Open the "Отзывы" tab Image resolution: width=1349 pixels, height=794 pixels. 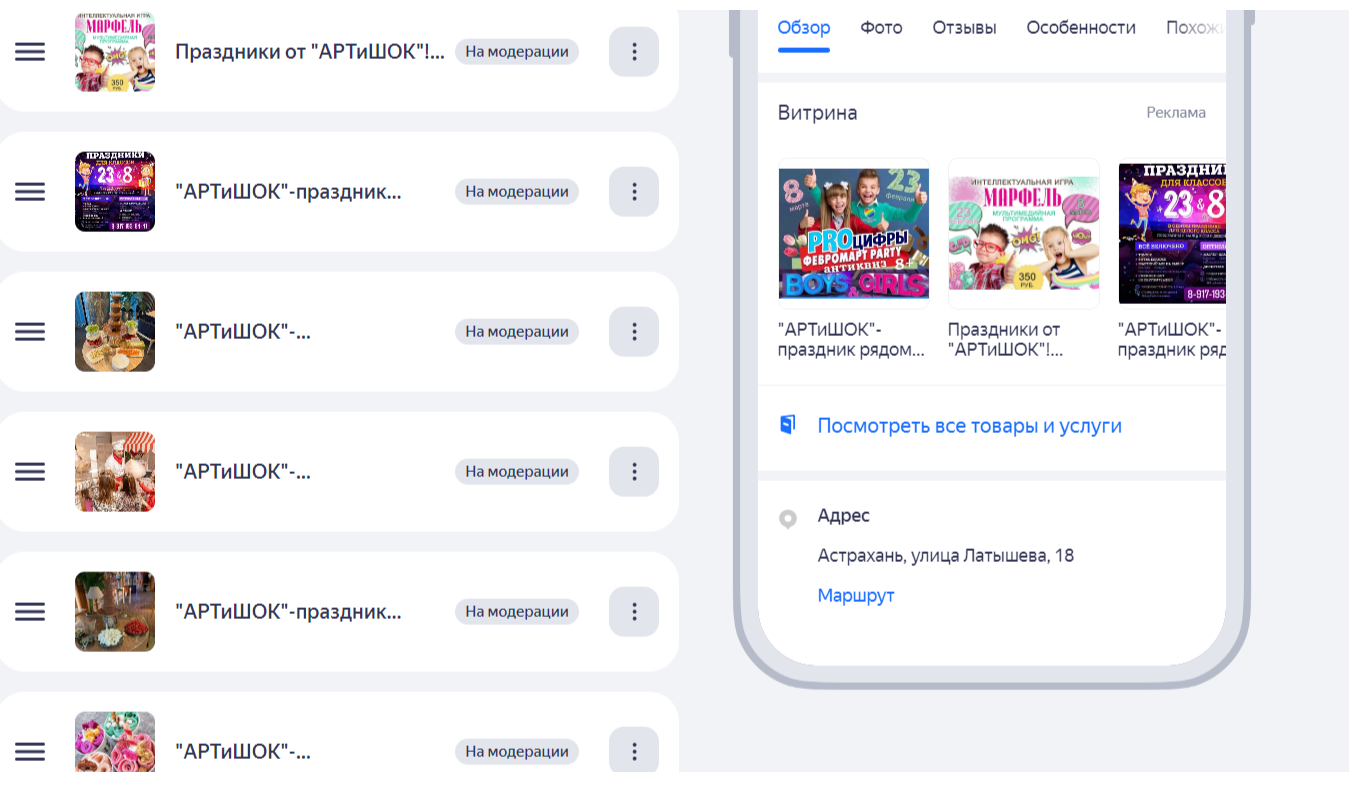pos(964,28)
